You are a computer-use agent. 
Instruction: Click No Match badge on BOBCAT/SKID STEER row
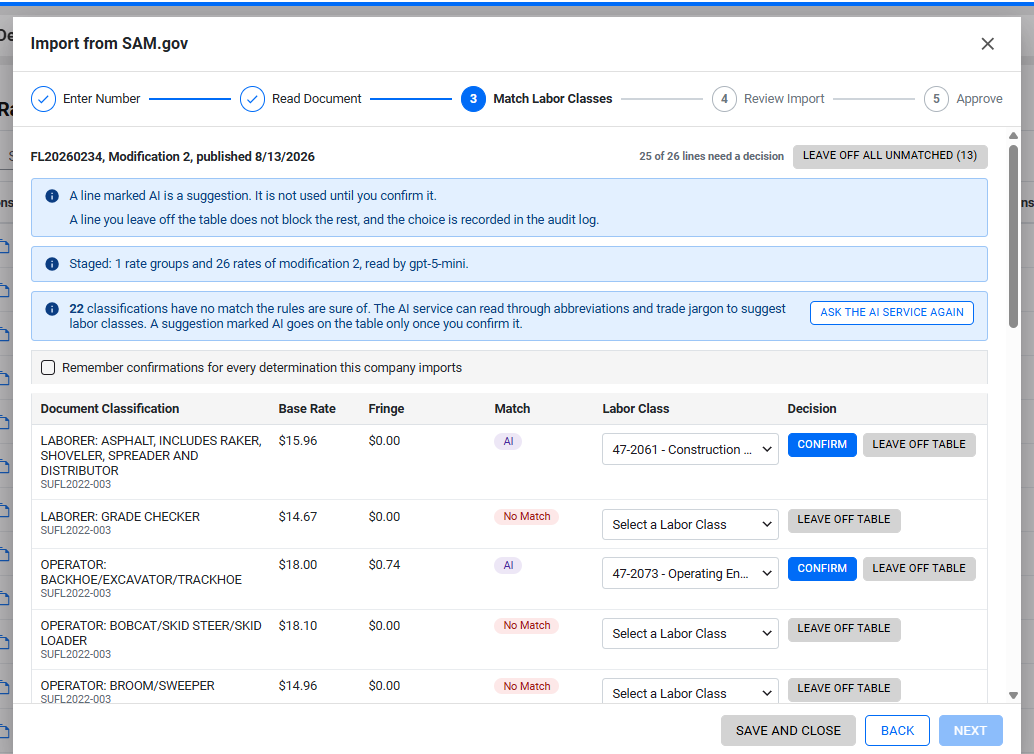526,625
